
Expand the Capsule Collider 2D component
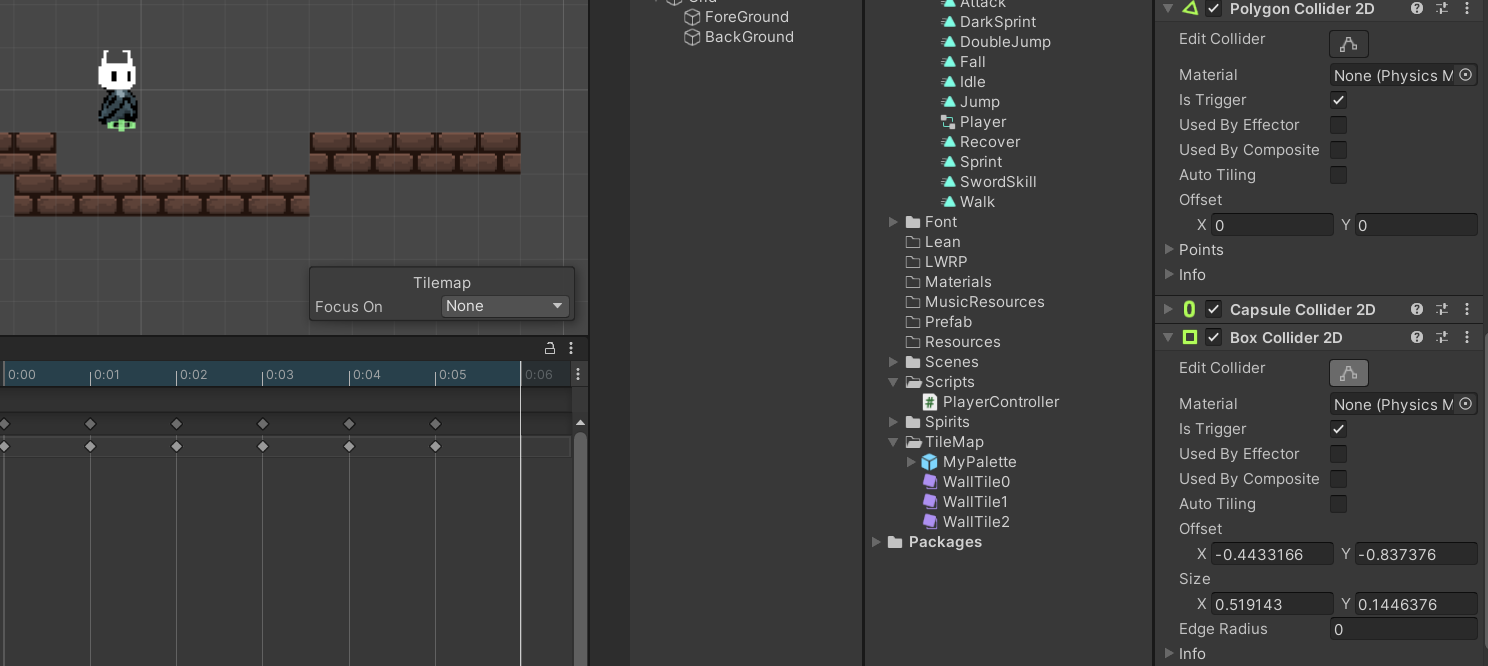[x=1168, y=310]
